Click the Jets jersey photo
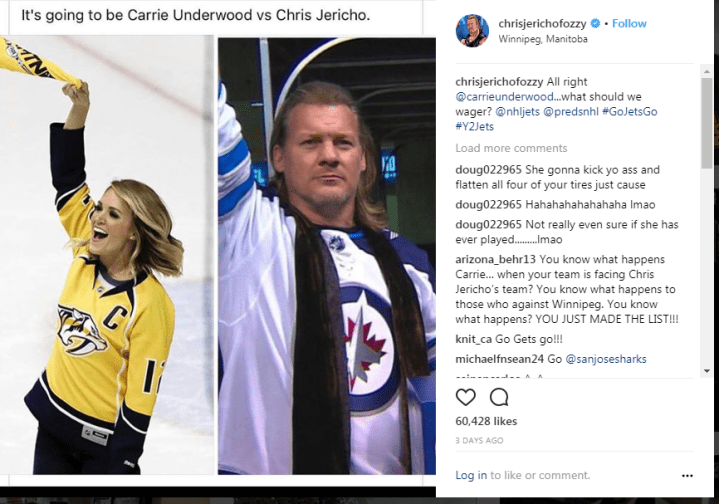 coord(327,256)
